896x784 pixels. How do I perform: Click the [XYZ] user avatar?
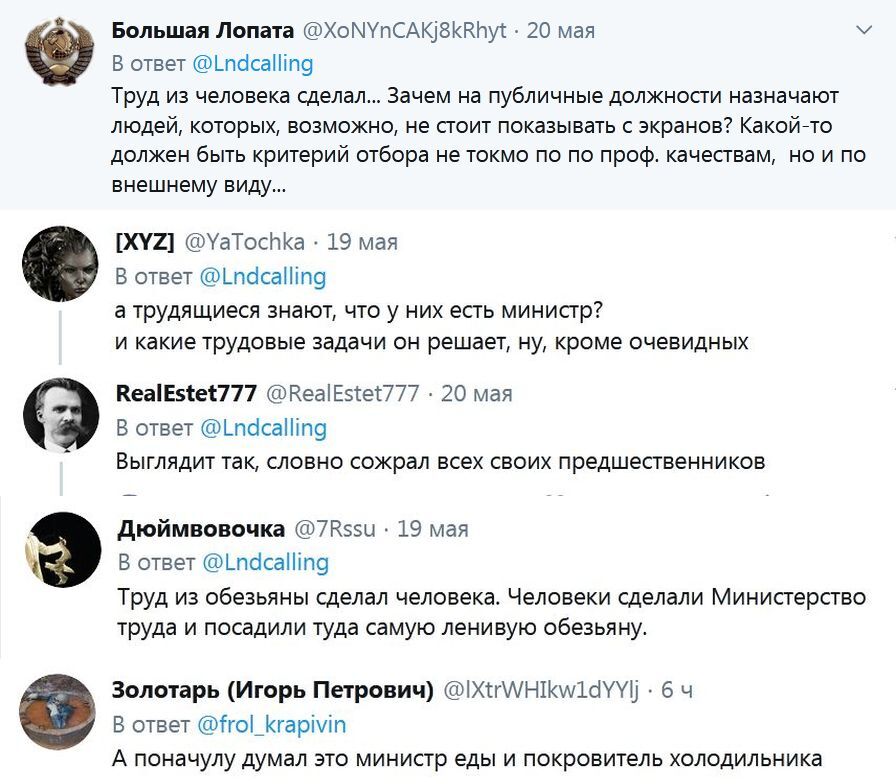tap(60, 263)
